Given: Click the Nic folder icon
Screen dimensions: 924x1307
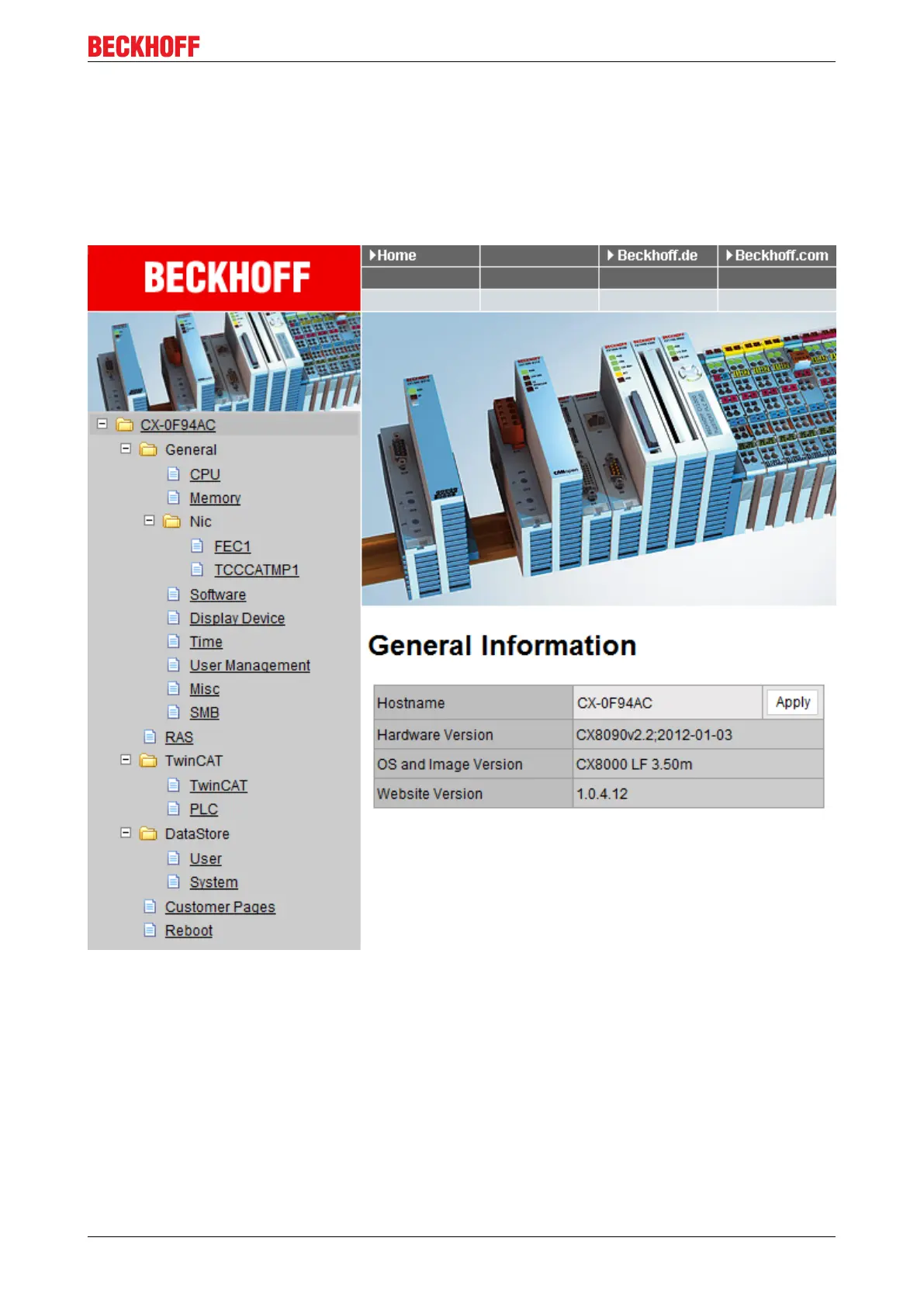Looking at the screenshot, I should pyautogui.click(x=172, y=522).
